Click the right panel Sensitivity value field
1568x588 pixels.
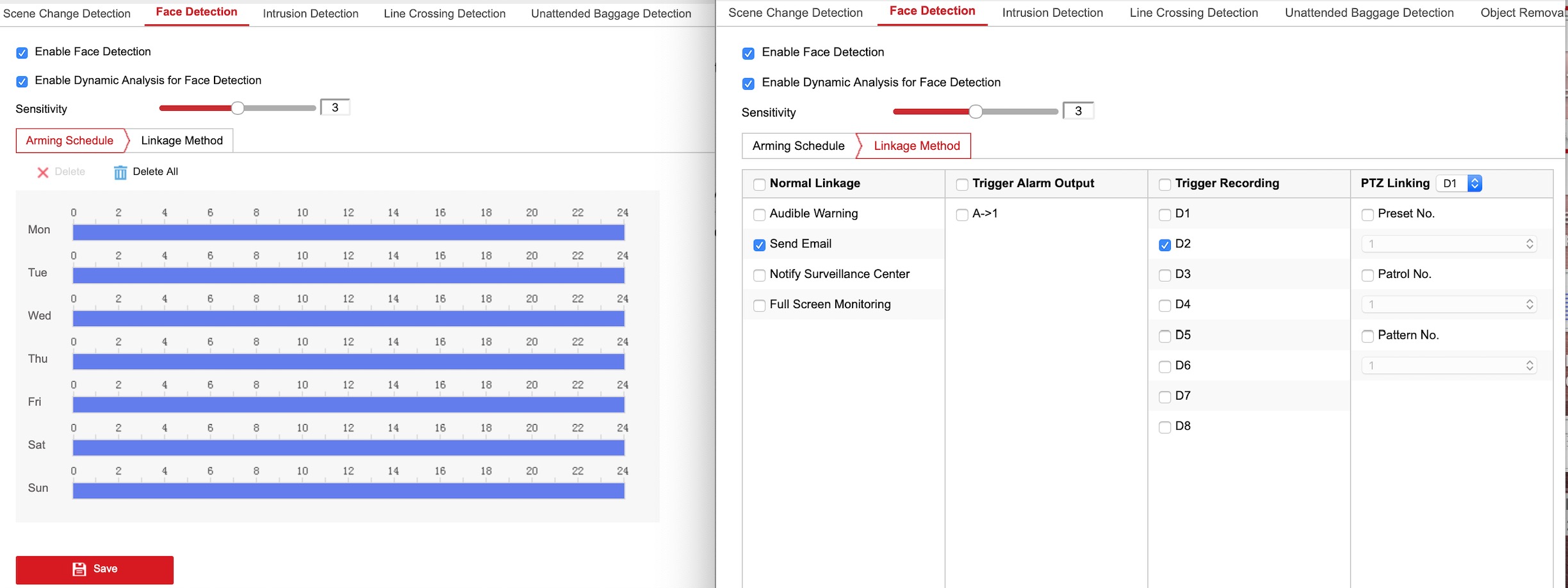tap(1078, 111)
